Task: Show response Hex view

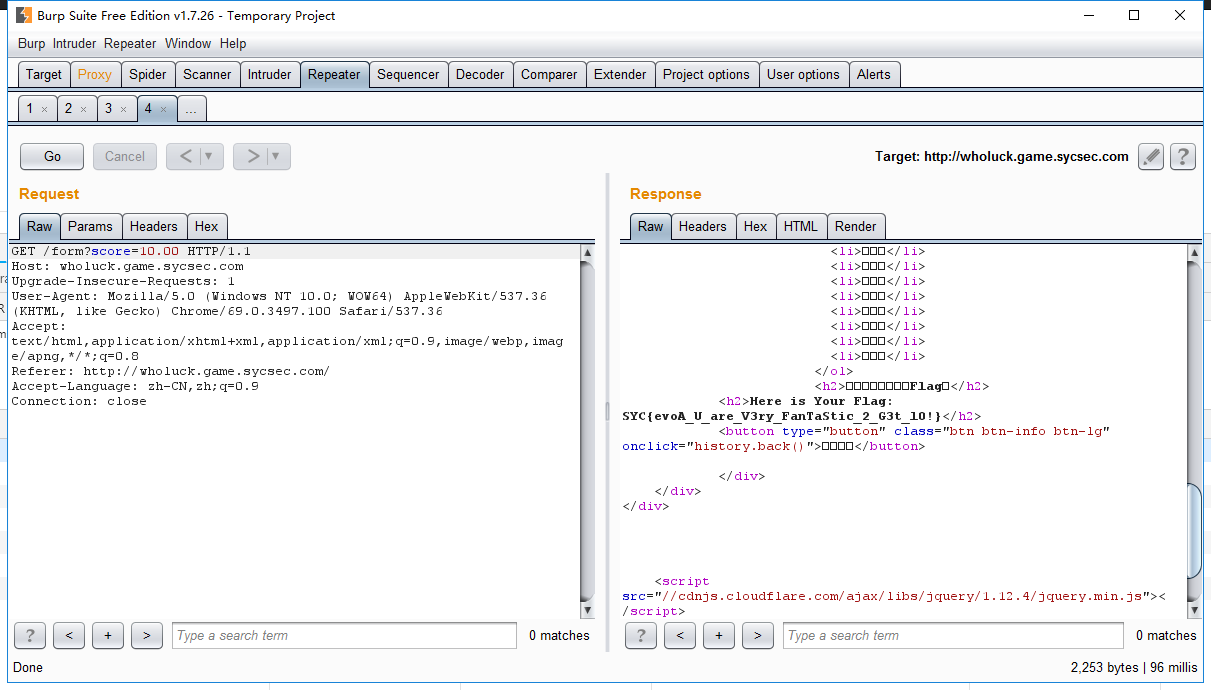Action: point(756,226)
